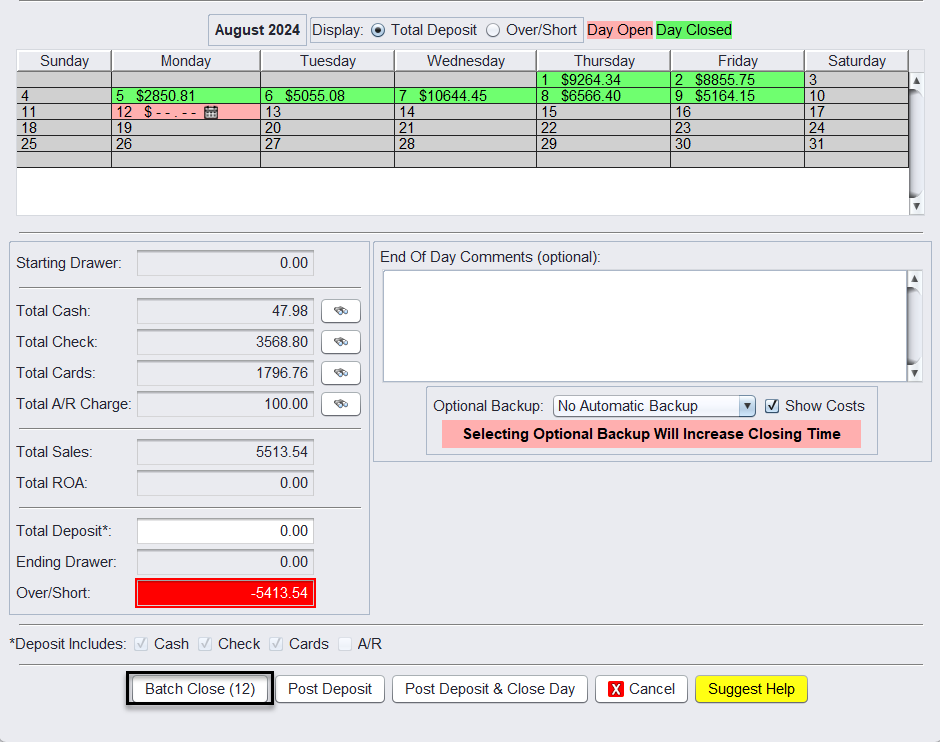
Task: Click the Post Deposit button
Action: click(x=330, y=689)
